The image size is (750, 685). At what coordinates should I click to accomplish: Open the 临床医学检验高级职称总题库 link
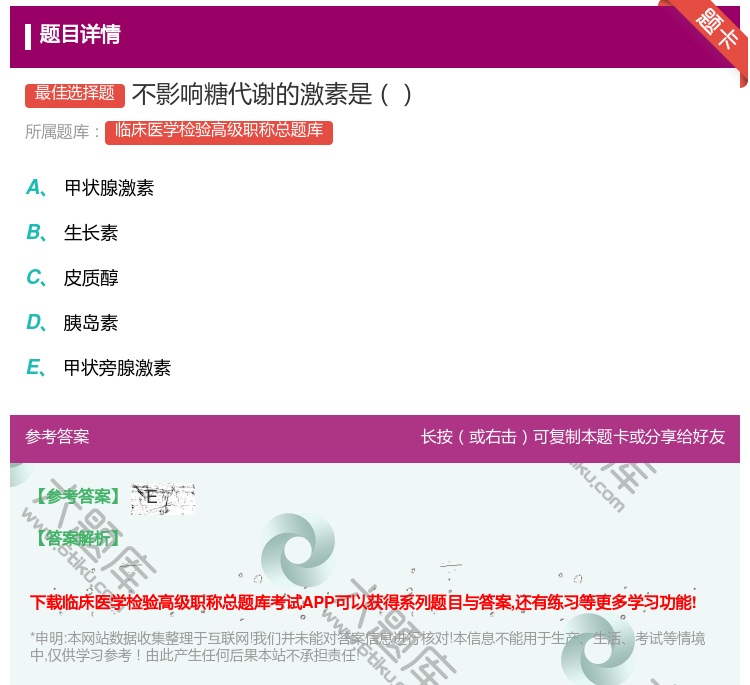pyautogui.click(x=219, y=132)
